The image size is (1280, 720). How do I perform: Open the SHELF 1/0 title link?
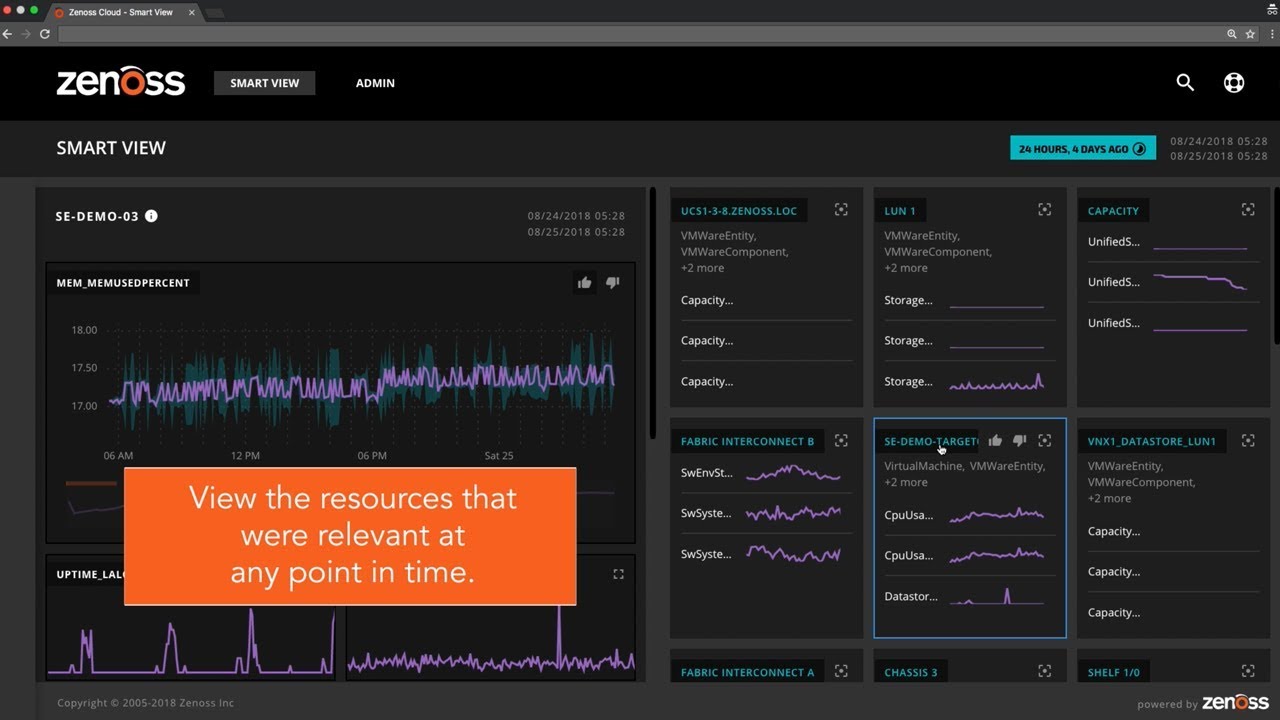tap(1113, 672)
